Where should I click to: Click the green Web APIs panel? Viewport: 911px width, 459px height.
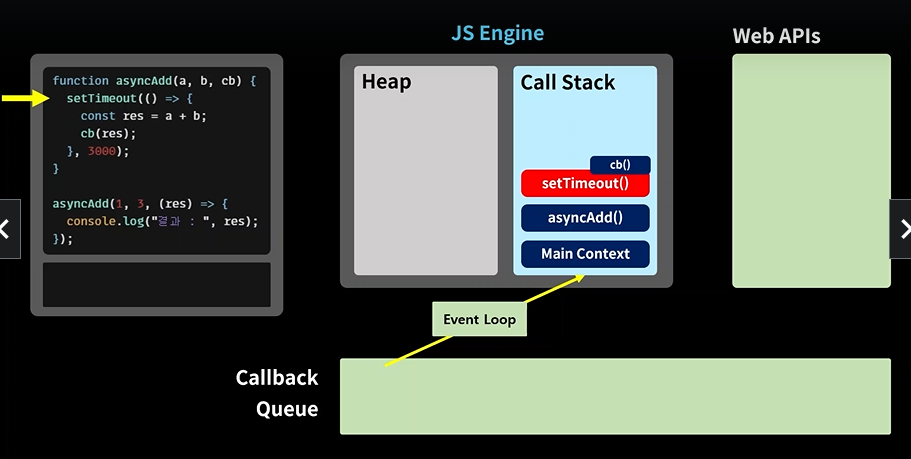pyautogui.click(x=811, y=171)
